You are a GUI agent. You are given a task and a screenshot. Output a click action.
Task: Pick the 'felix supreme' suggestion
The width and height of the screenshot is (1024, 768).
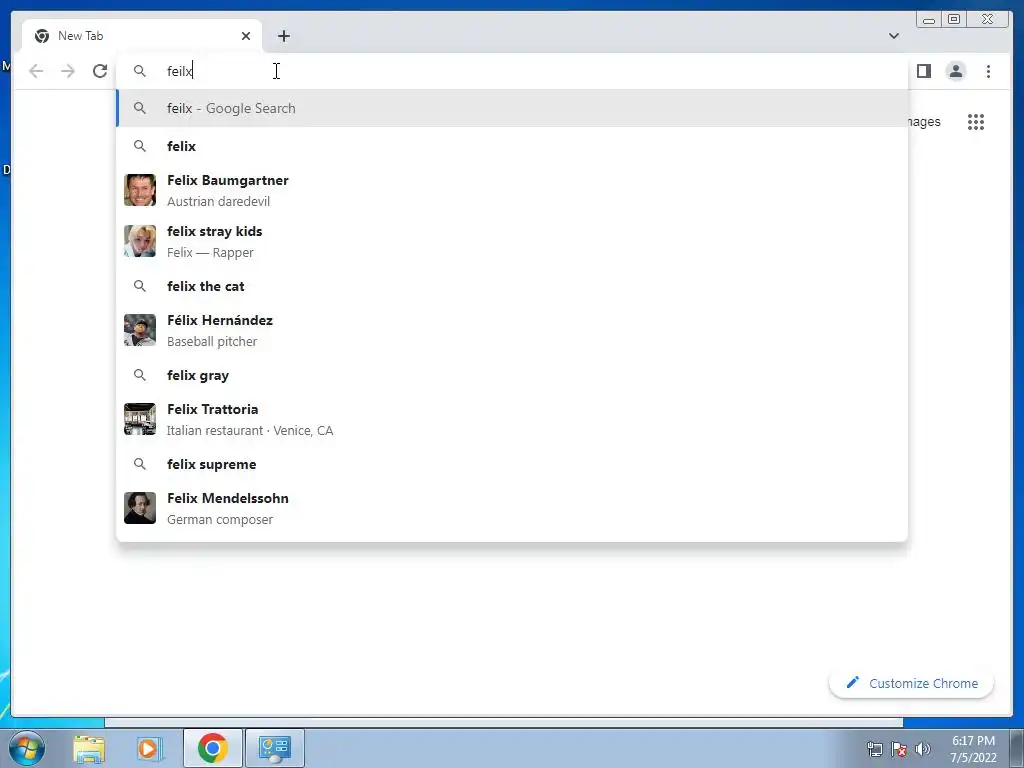pyautogui.click(x=512, y=464)
